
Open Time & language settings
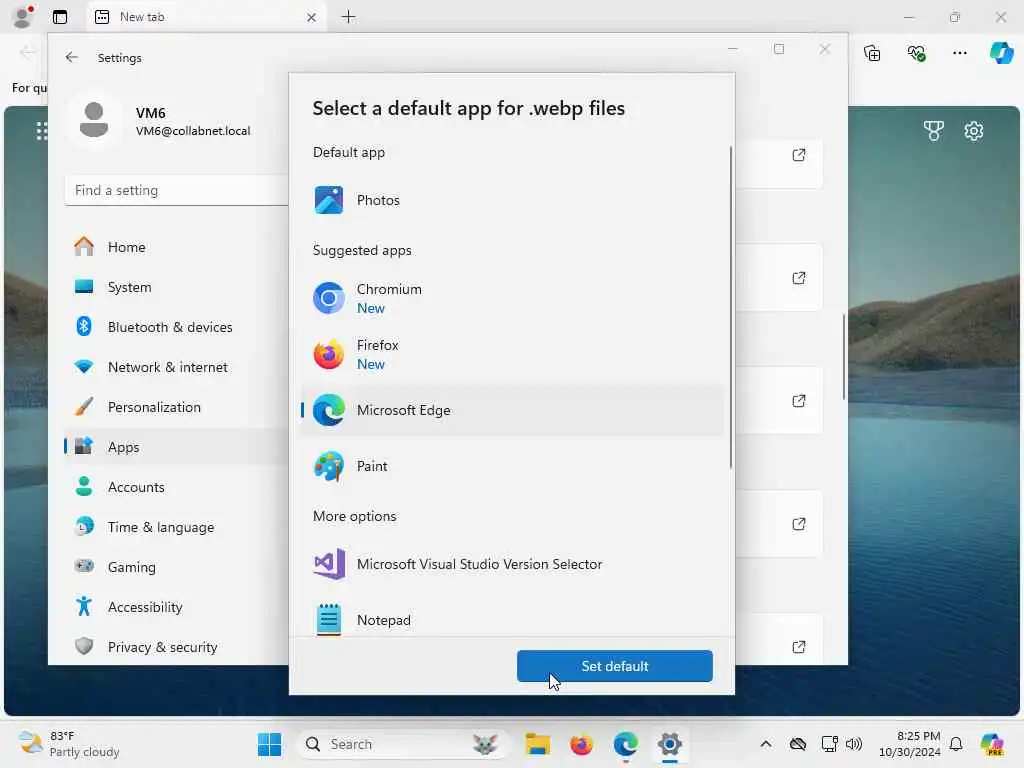point(176,527)
